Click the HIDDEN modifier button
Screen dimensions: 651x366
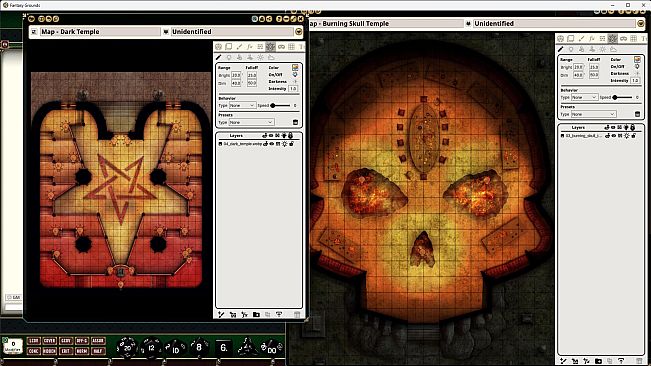49,351
